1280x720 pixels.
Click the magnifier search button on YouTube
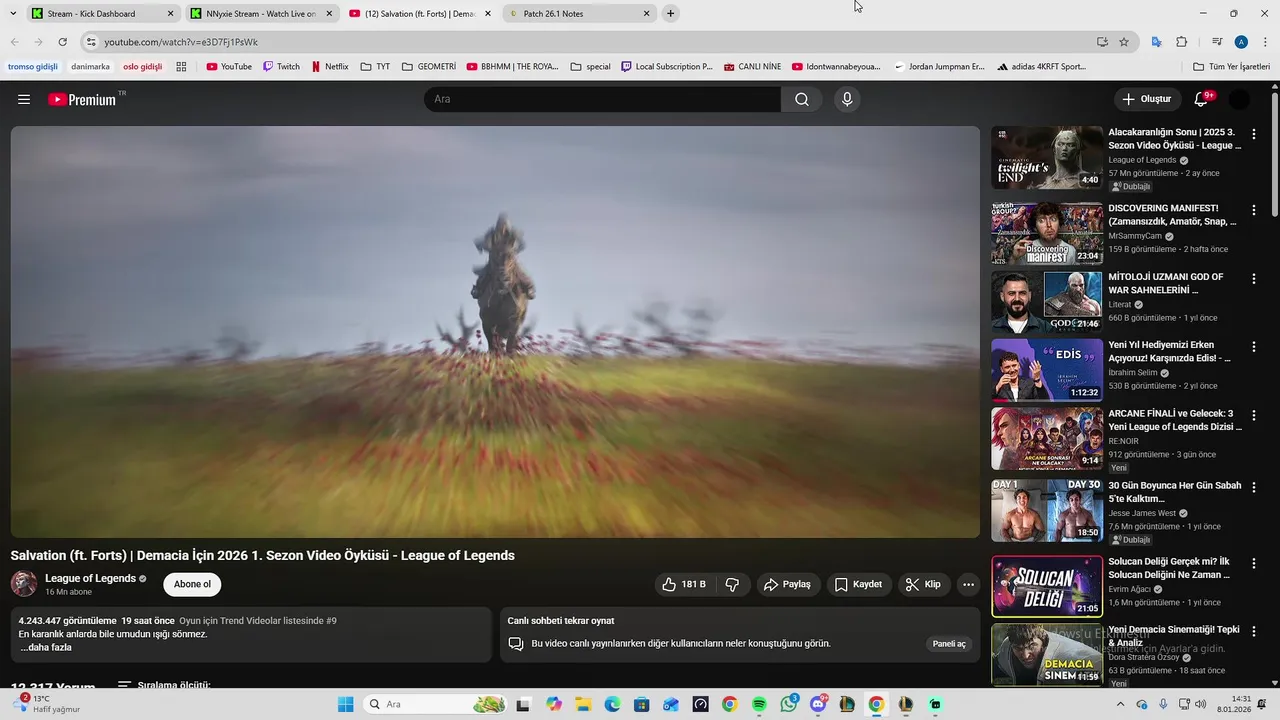(802, 99)
